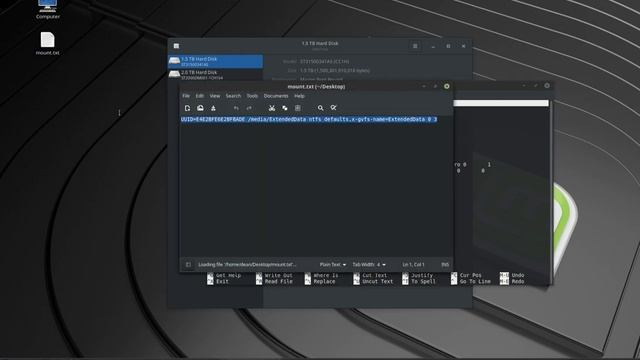Open the Plain Text language dropdown
Image resolution: width=640 pixels, height=360 pixels.
(x=333, y=264)
